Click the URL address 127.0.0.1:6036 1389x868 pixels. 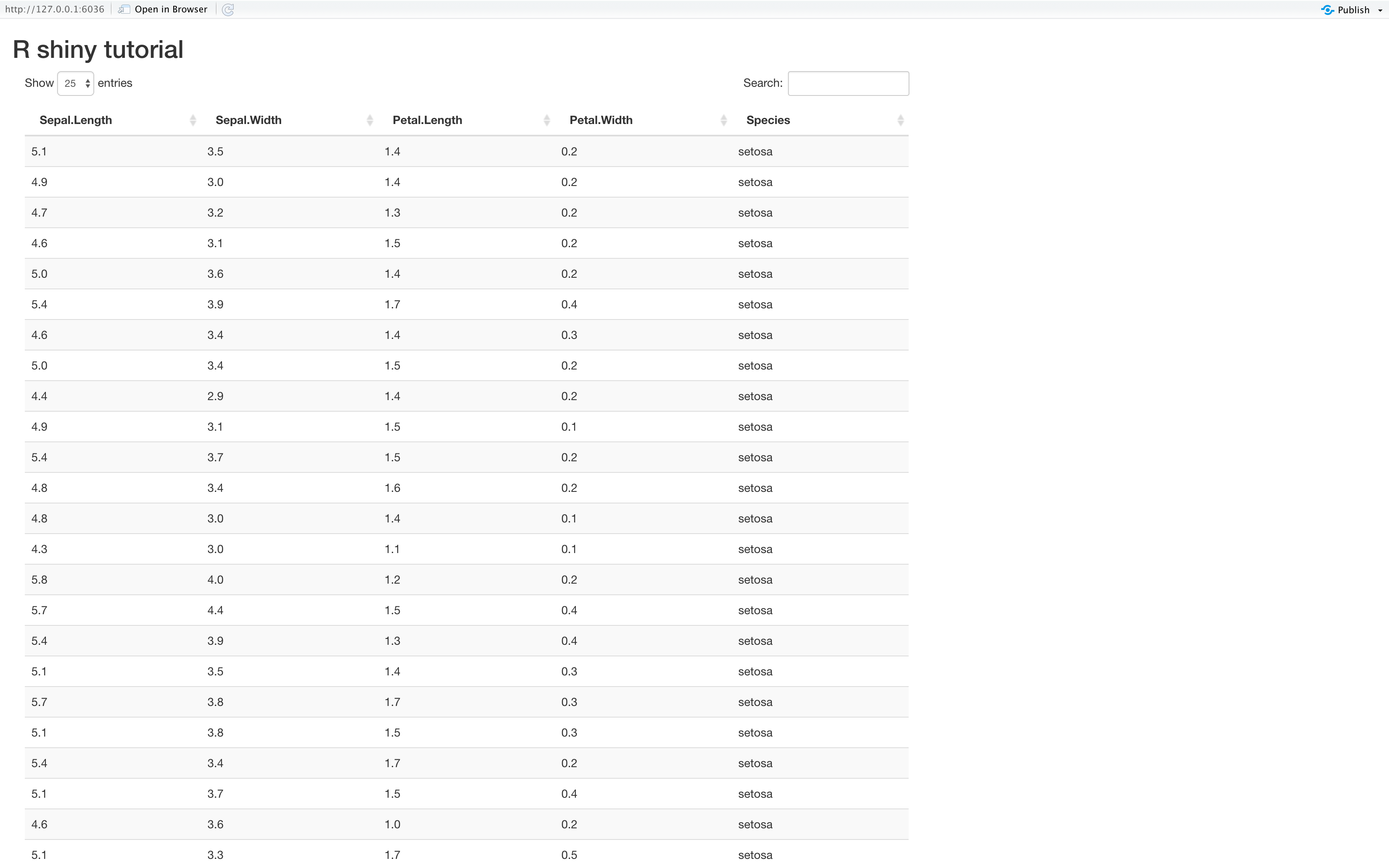[55, 10]
